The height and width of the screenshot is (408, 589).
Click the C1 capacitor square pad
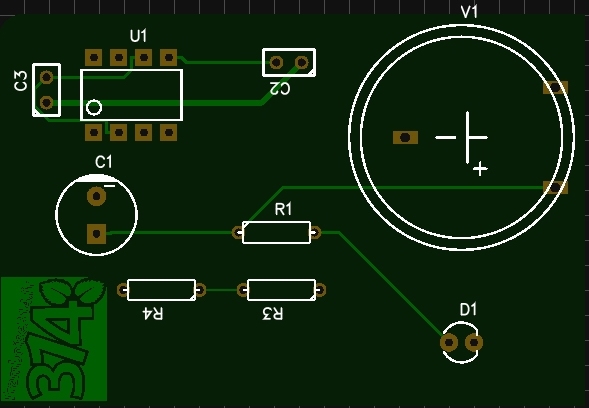tap(97, 234)
